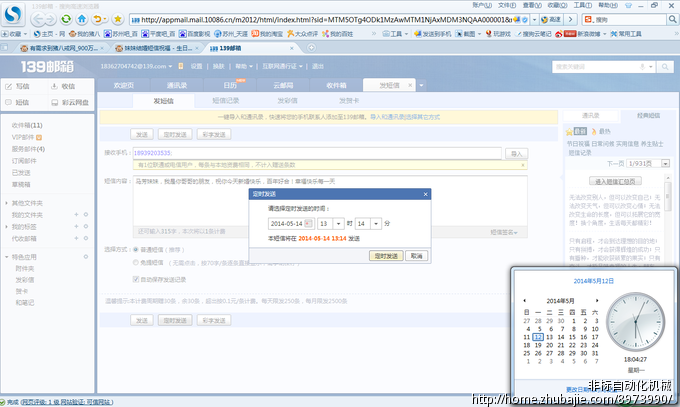Click the orange phone icon beside the account email

pyautogui.click(x=180, y=66)
